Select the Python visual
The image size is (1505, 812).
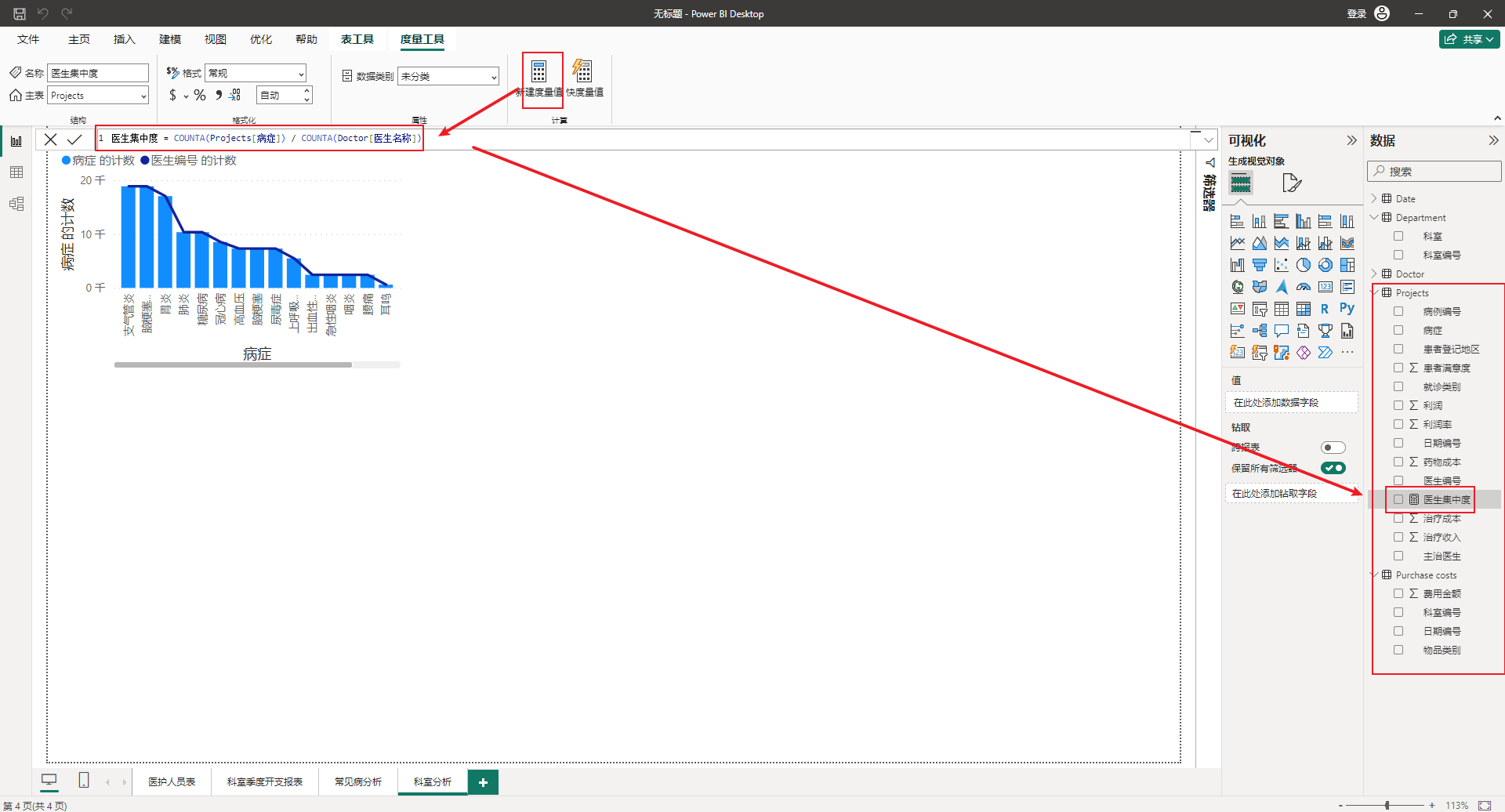point(1347,309)
